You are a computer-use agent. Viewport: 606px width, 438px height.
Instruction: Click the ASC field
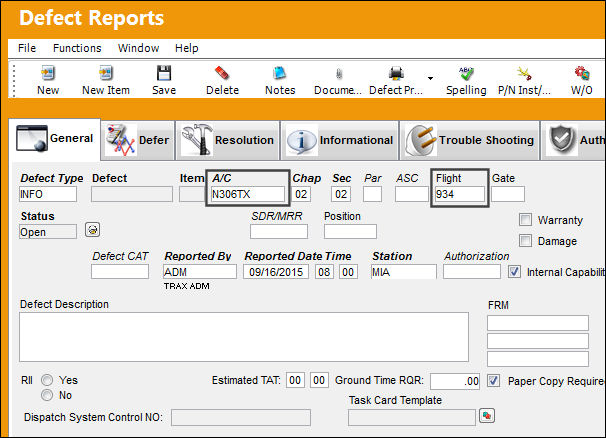pos(412,194)
